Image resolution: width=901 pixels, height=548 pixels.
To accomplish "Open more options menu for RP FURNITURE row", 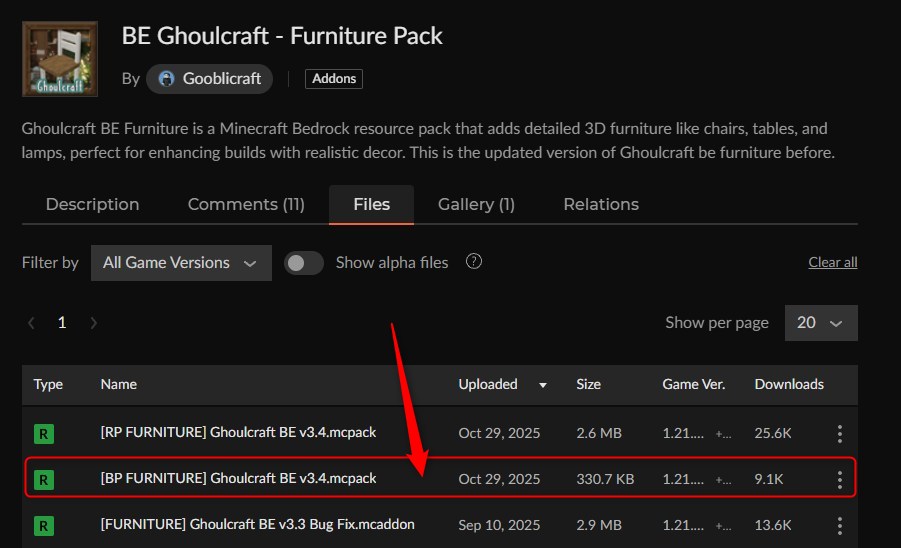I will tap(840, 434).
